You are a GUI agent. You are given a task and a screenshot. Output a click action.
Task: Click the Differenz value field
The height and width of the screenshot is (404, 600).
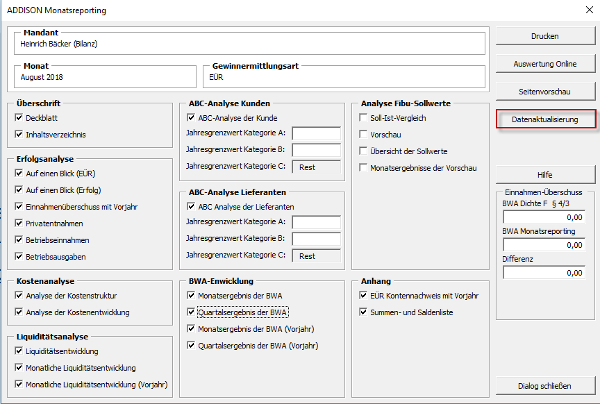(x=544, y=273)
